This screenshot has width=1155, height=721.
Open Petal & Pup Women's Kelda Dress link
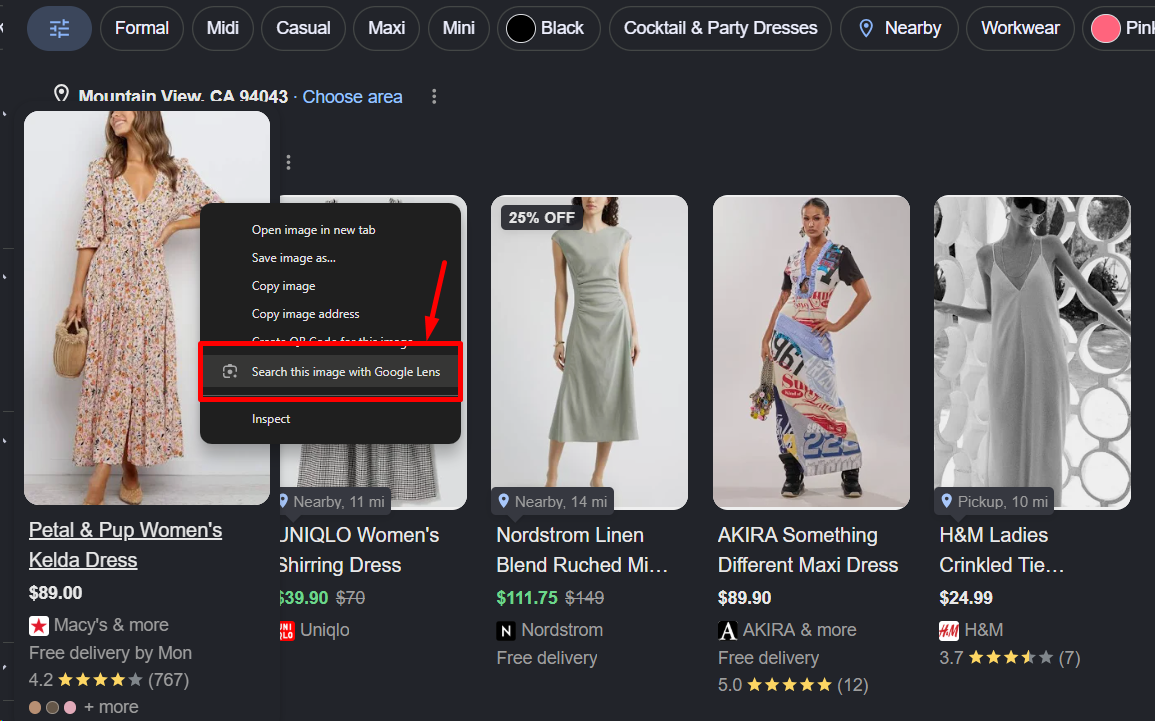tap(125, 545)
